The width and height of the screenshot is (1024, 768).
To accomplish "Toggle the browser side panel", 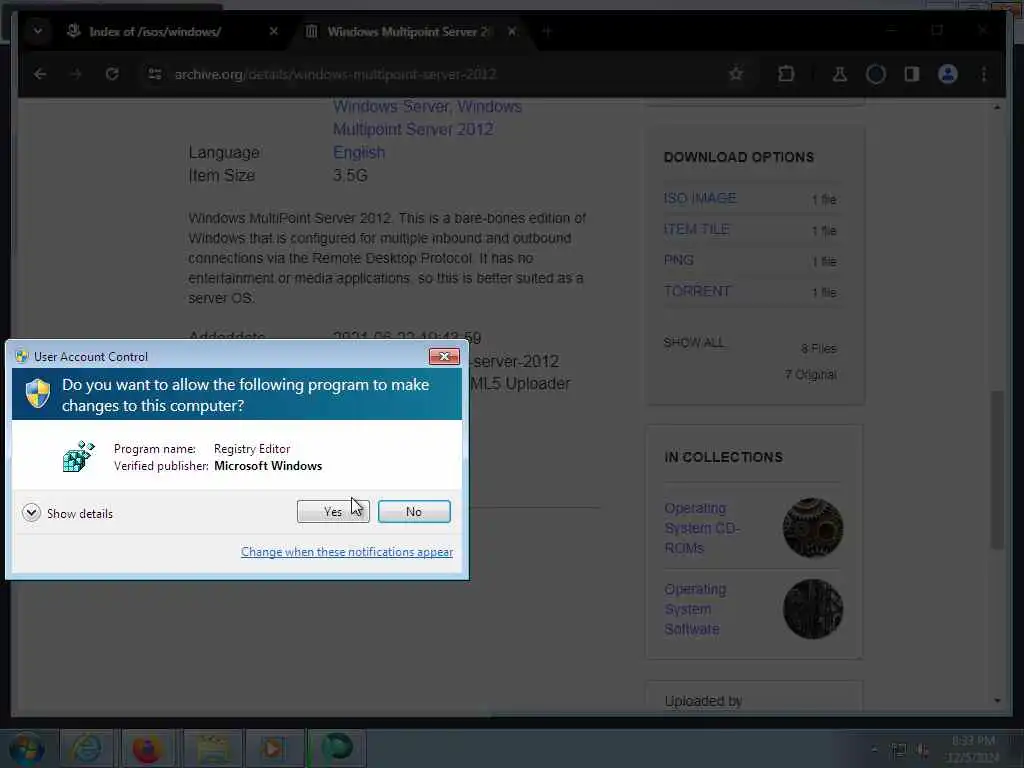I will click(x=912, y=74).
